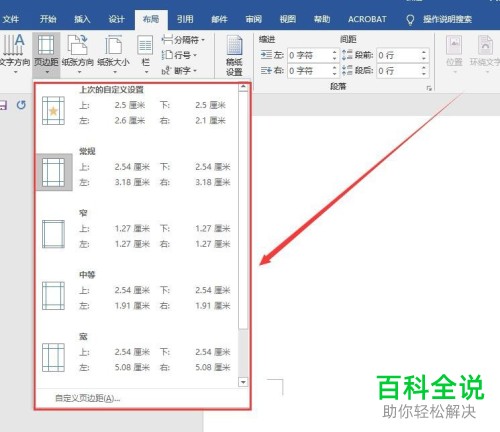The image size is (500, 432).
Task: Switch to the 邮件 tab
Action: pos(219,19)
